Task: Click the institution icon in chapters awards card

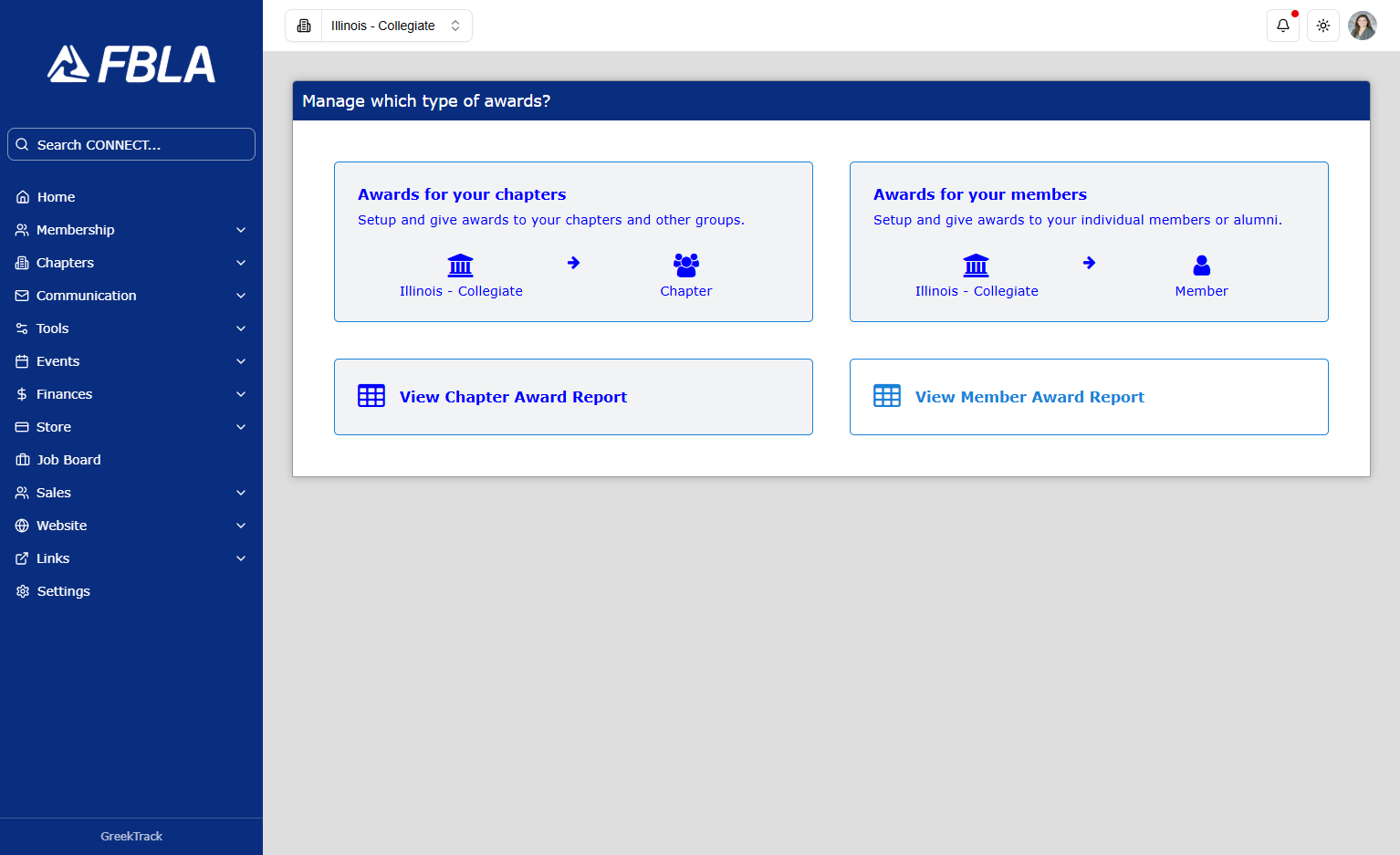Action: coord(461,266)
